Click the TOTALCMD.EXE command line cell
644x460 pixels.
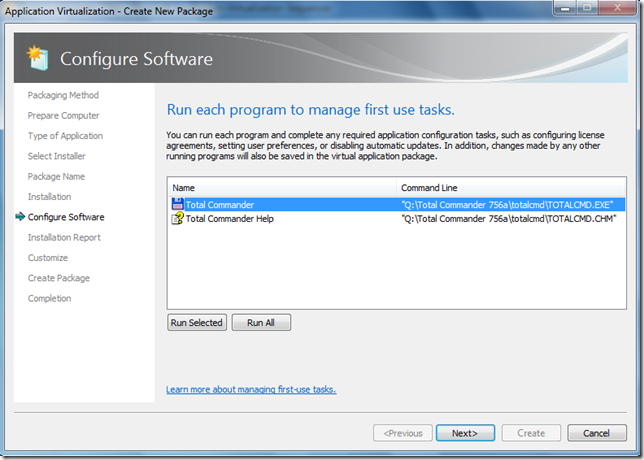[507, 205]
